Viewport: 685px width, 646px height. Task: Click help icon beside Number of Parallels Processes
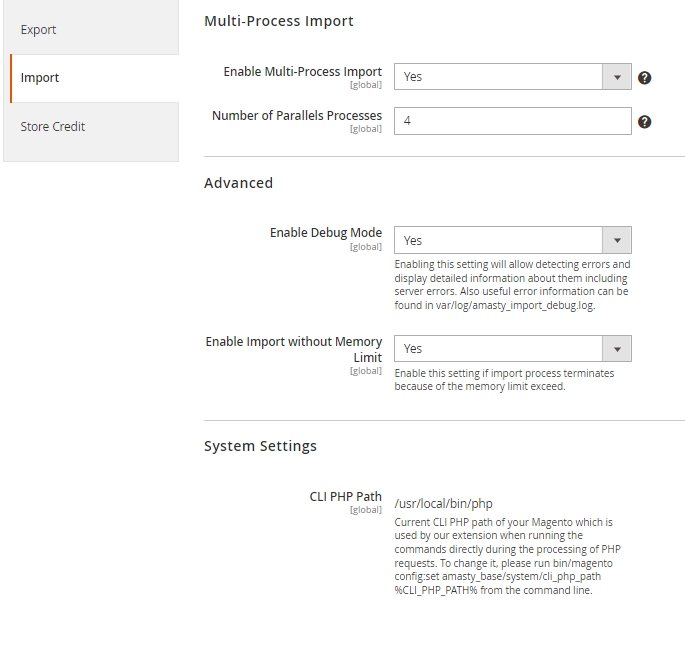644,122
